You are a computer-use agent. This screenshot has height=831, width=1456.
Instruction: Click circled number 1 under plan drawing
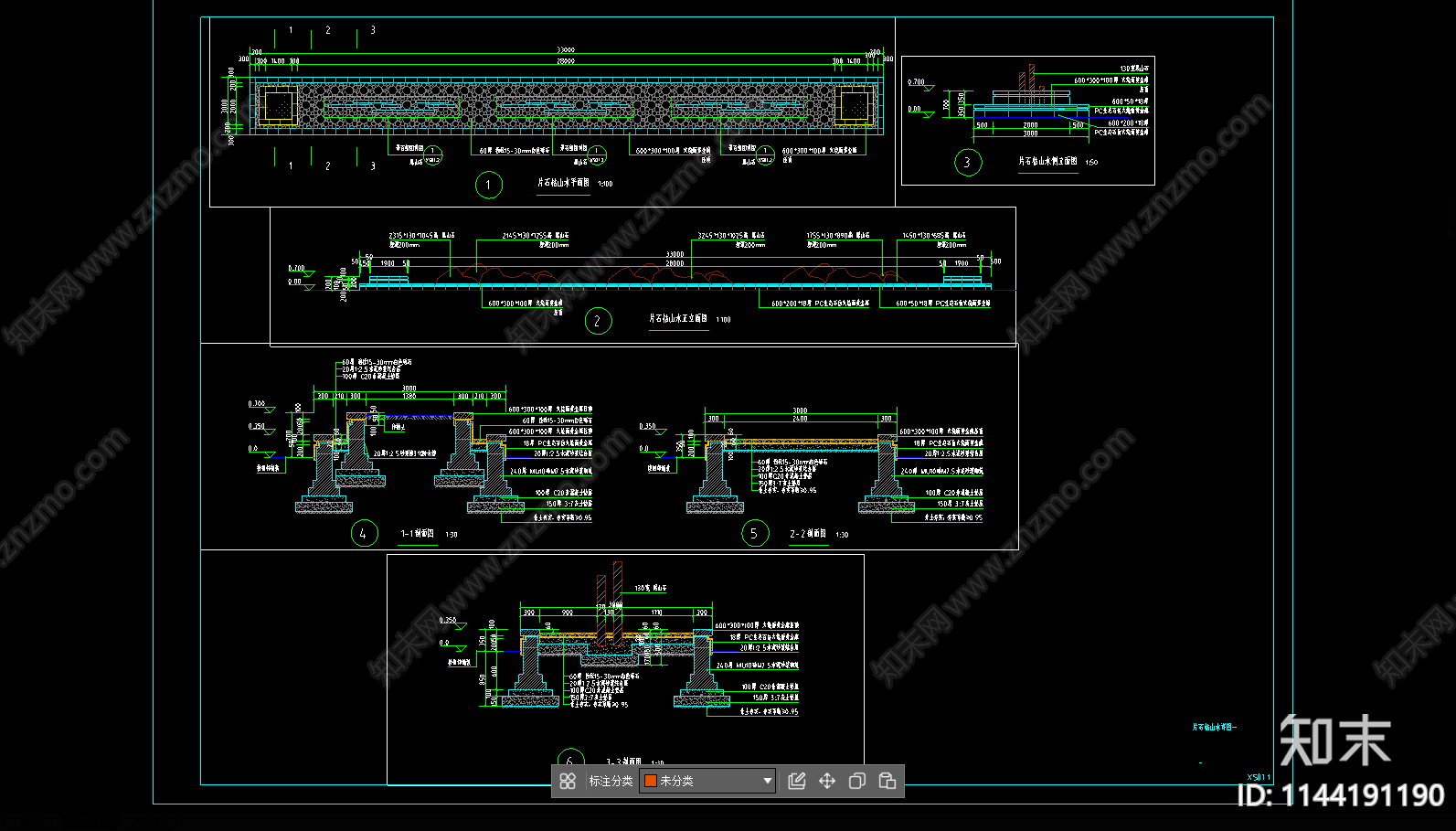(x=488, y=185)
